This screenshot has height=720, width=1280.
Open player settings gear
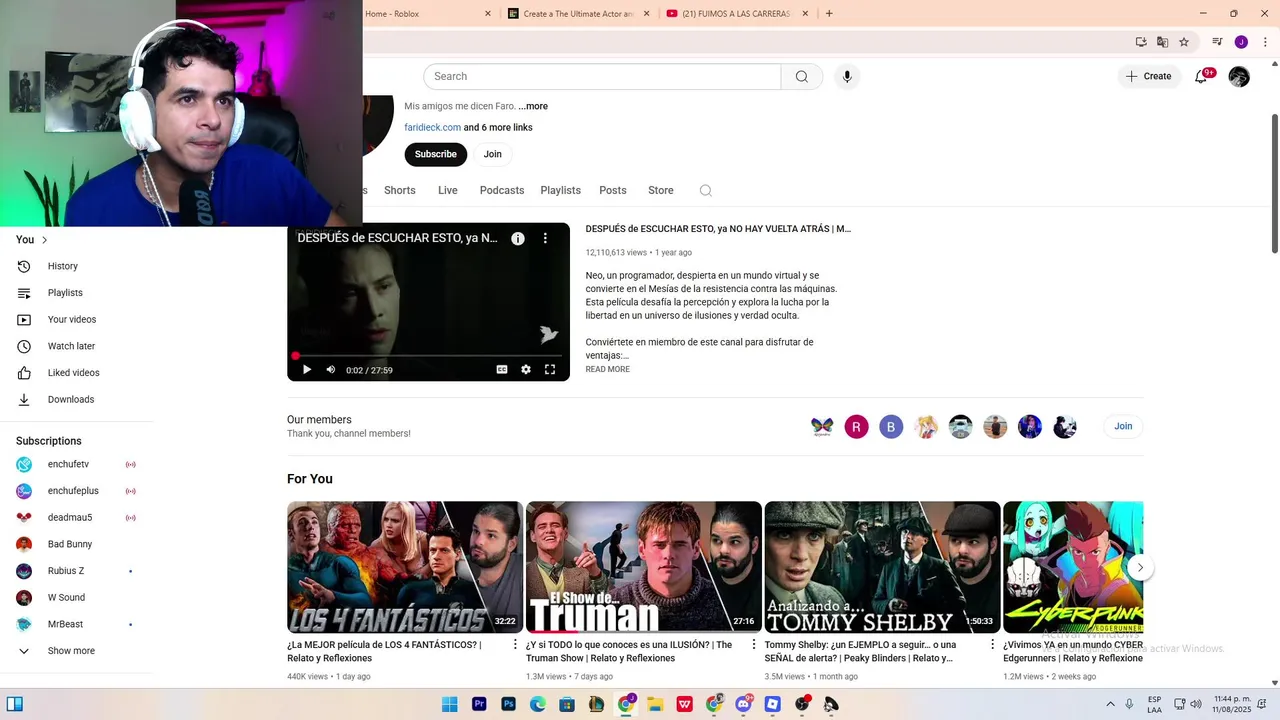pos(526,370)
